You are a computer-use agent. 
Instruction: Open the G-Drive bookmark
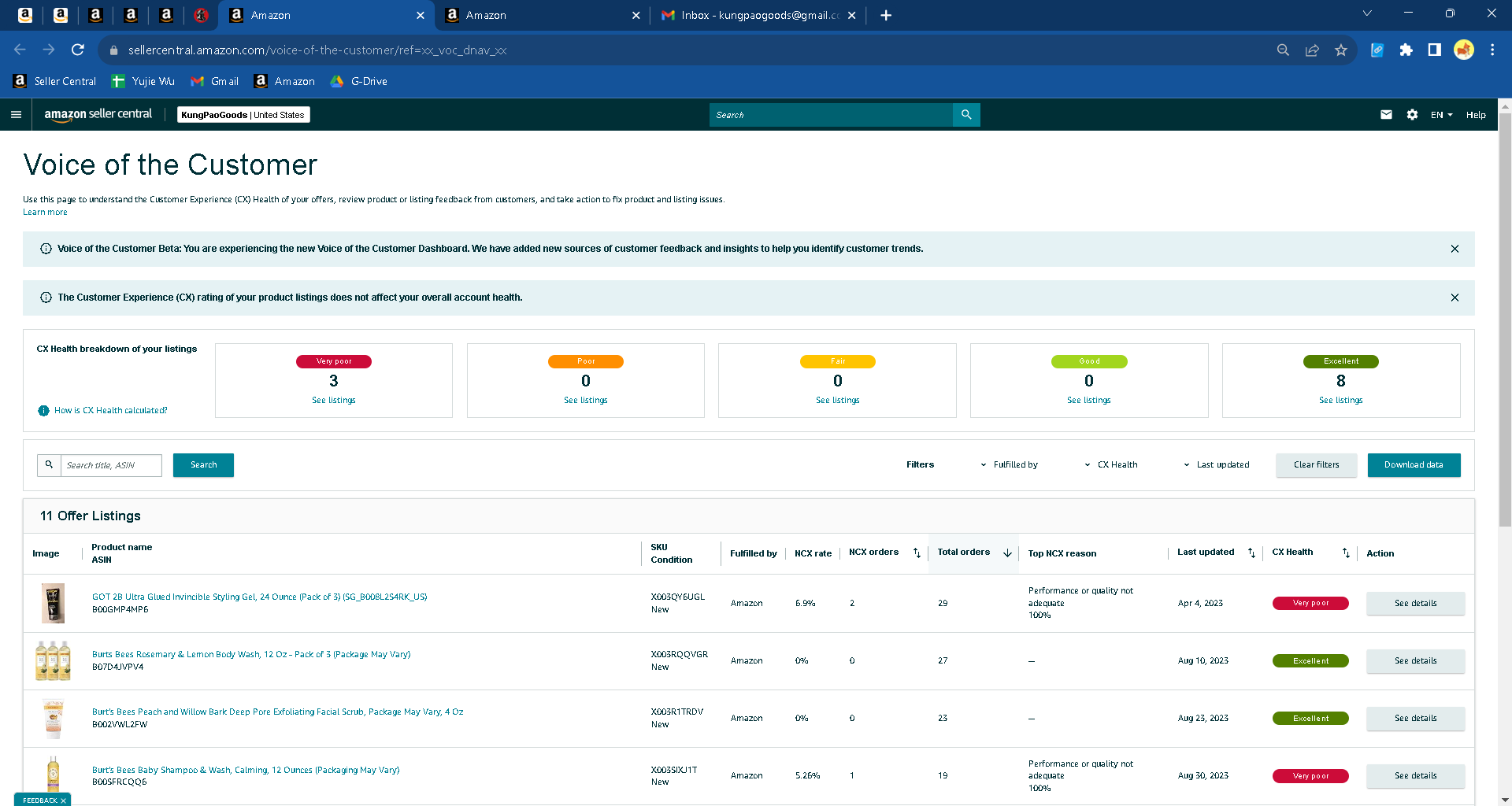coord(359,81)
